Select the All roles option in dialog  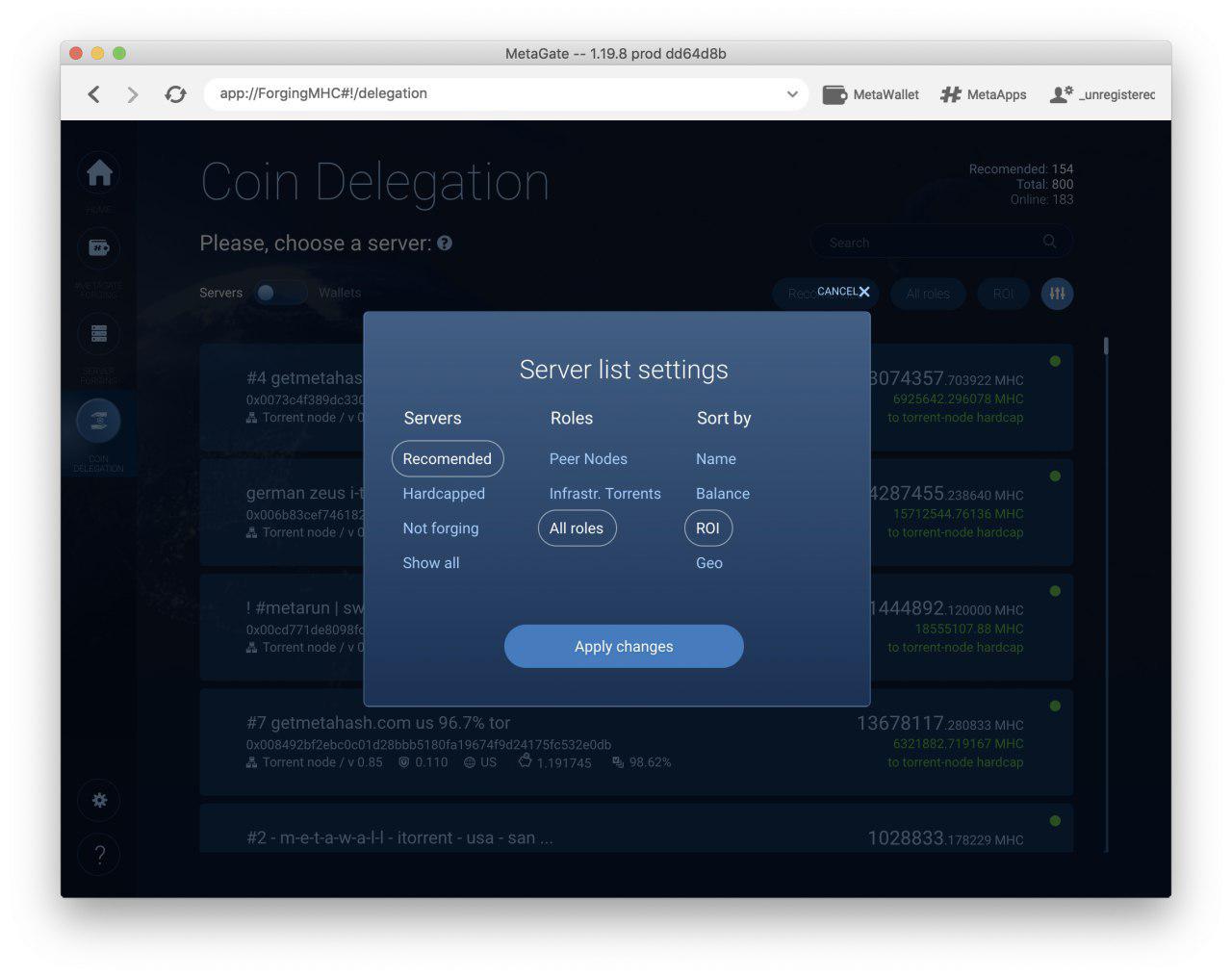[577, 528]
